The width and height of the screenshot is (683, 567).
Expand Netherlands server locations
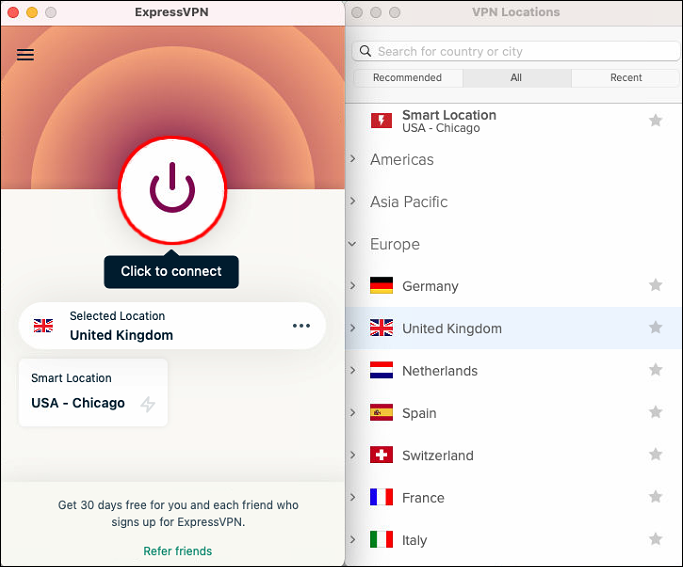click(x=353, y=370)
